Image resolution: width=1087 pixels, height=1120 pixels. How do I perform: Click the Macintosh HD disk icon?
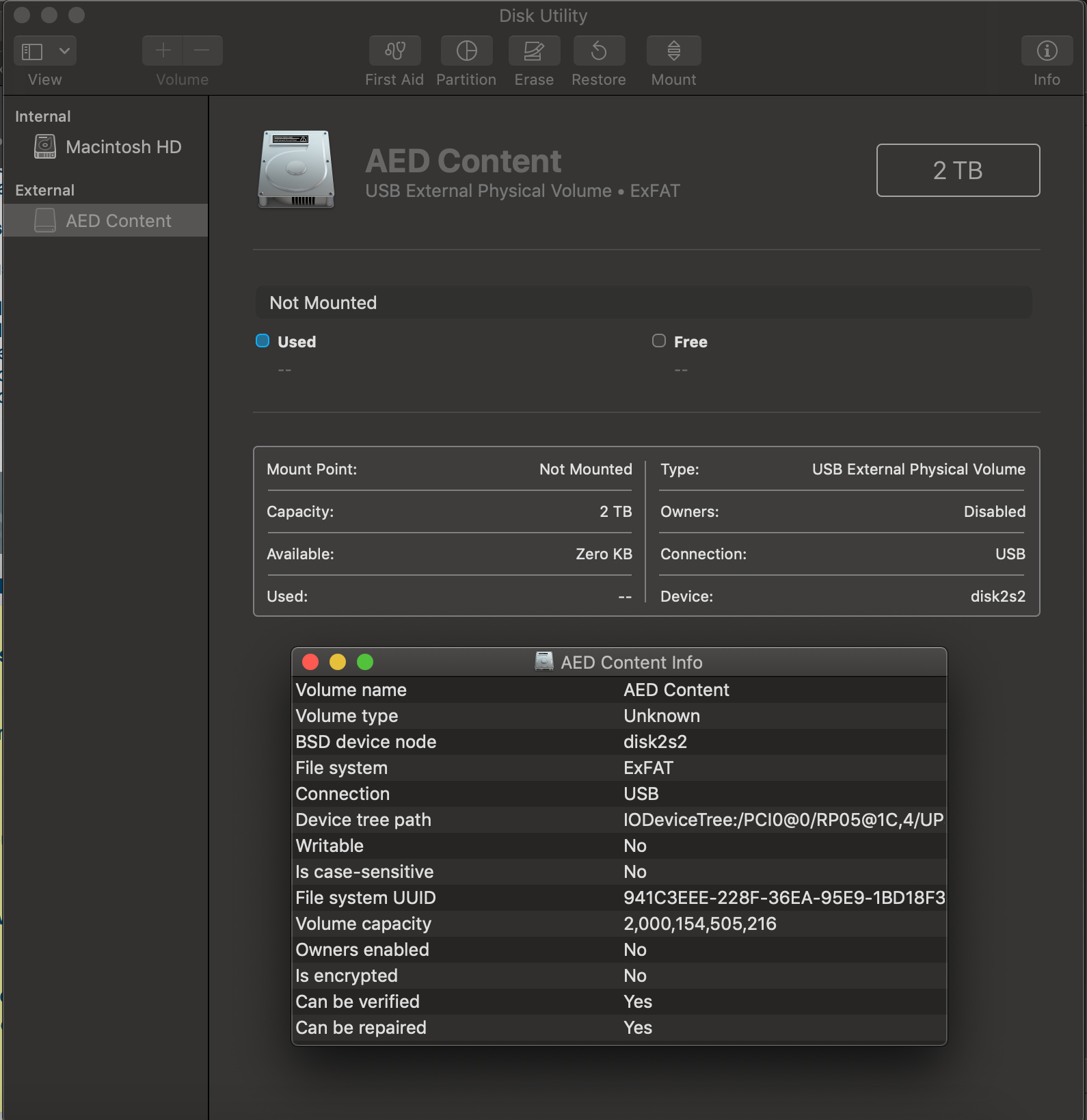coord(45,147)
